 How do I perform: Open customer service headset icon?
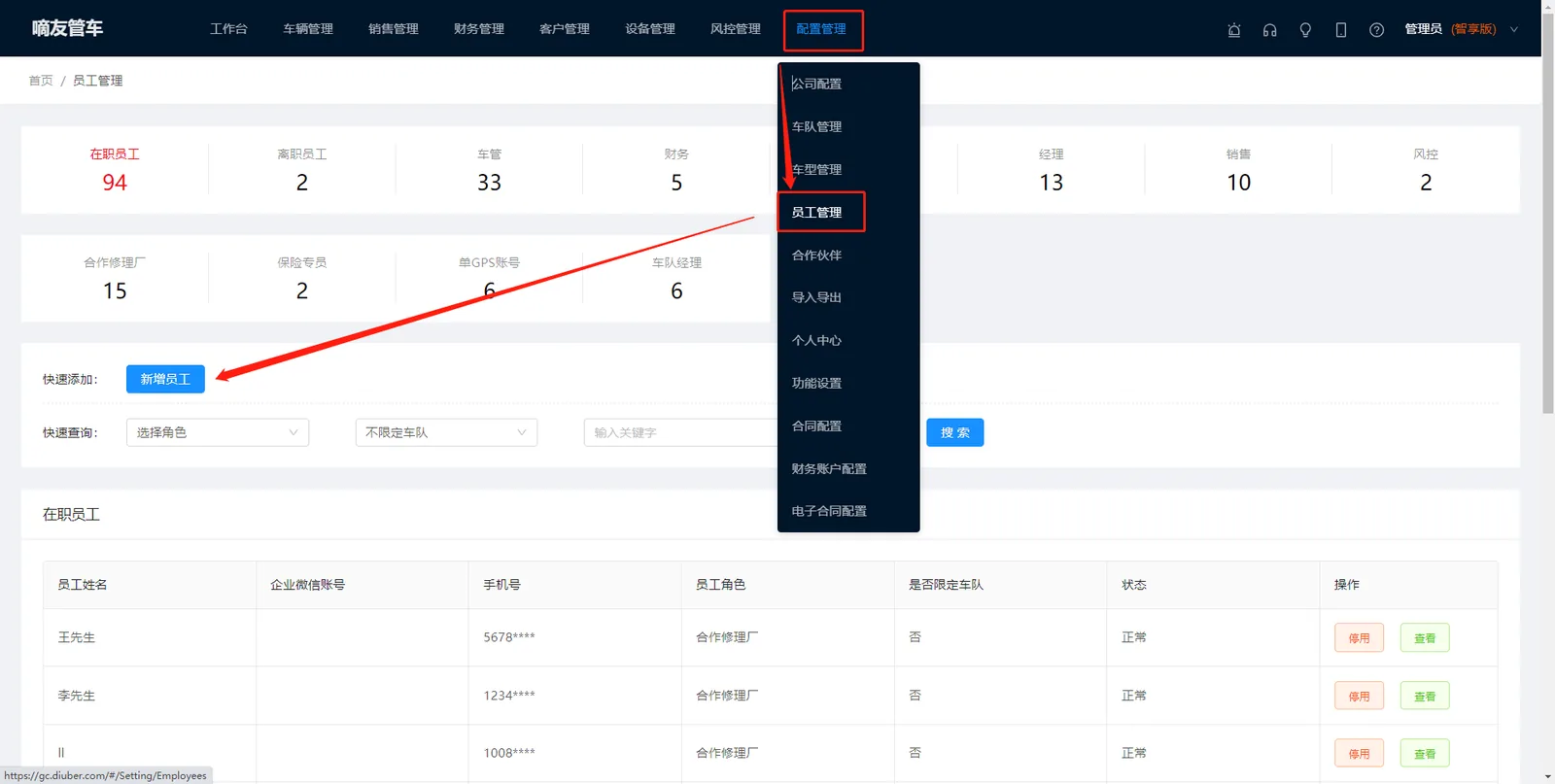click(1269, 30)
